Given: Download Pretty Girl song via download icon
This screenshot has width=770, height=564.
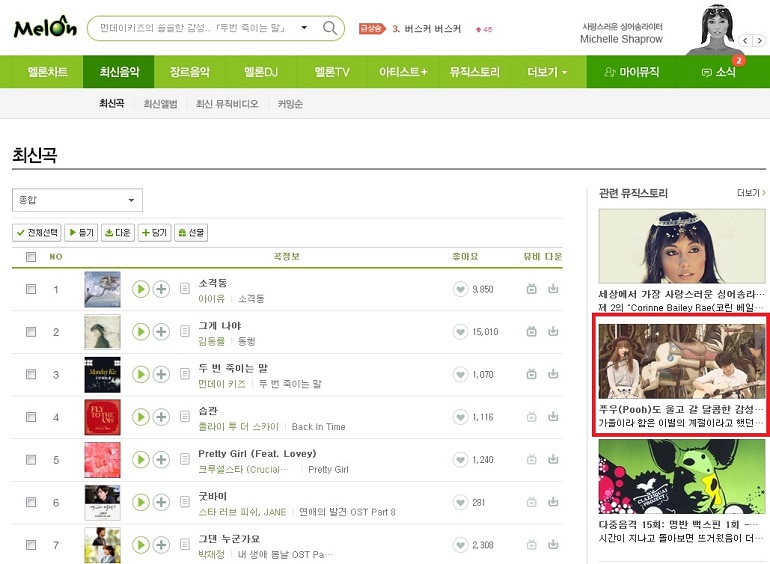Looking at the screenshot, I should point(553,459).
